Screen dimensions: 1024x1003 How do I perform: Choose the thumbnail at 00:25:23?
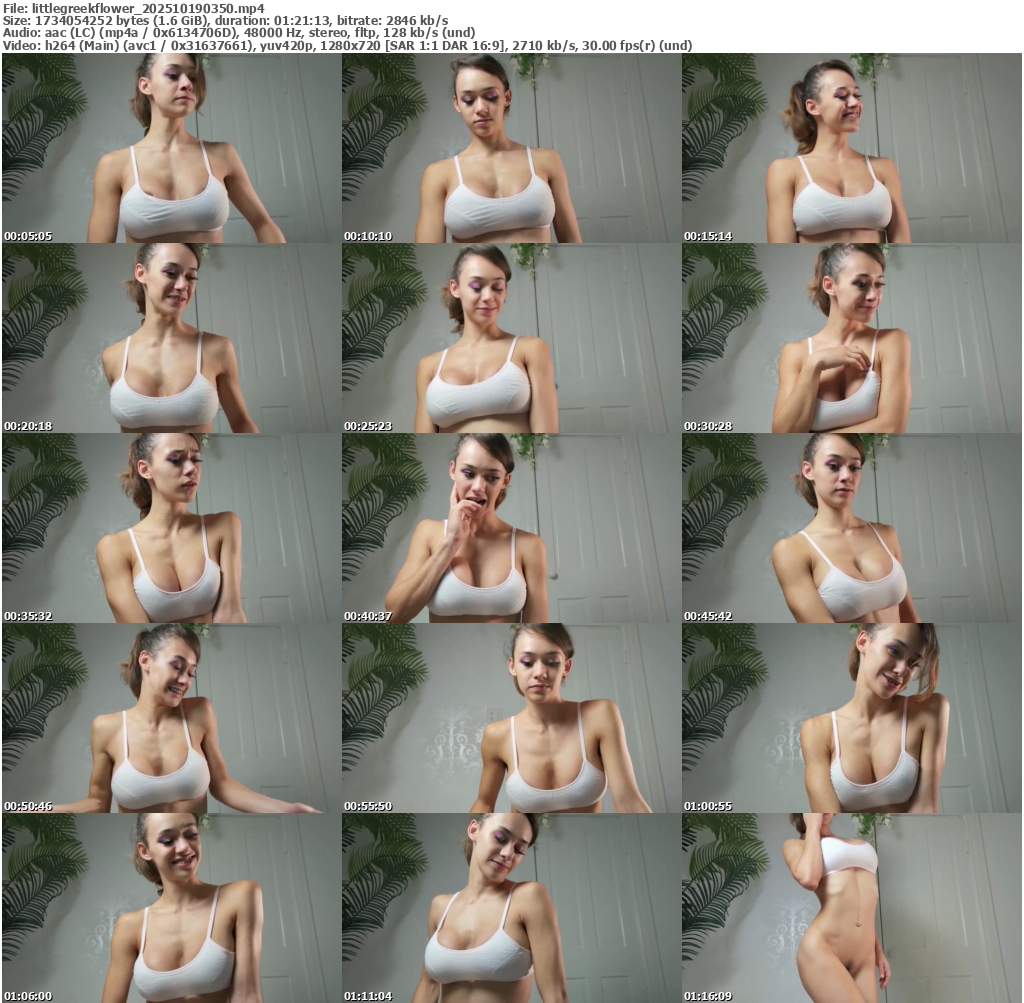click(x=511, y=338)
